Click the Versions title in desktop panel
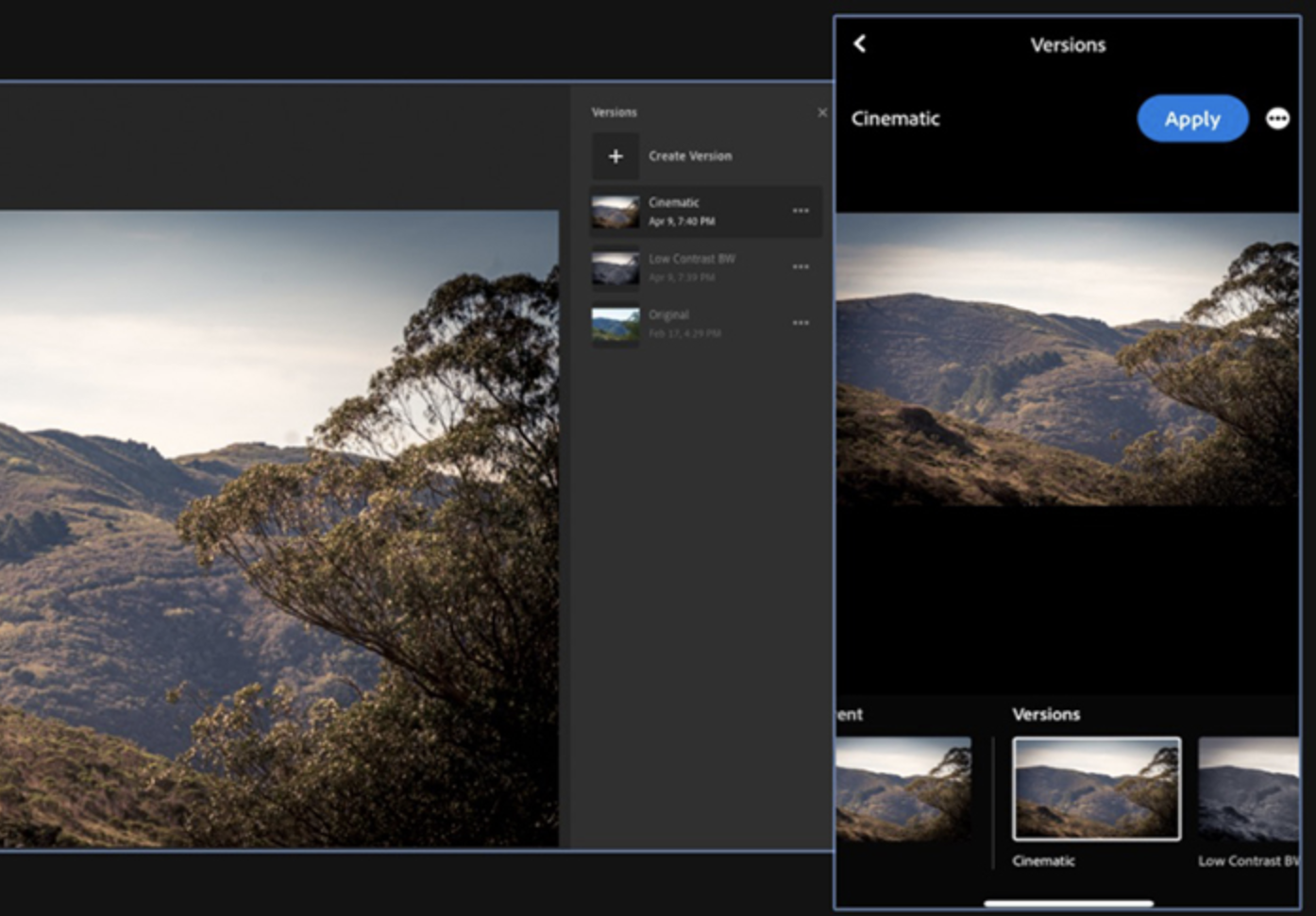This screenshot has width=1316, height=916. [x=615, y=112]
